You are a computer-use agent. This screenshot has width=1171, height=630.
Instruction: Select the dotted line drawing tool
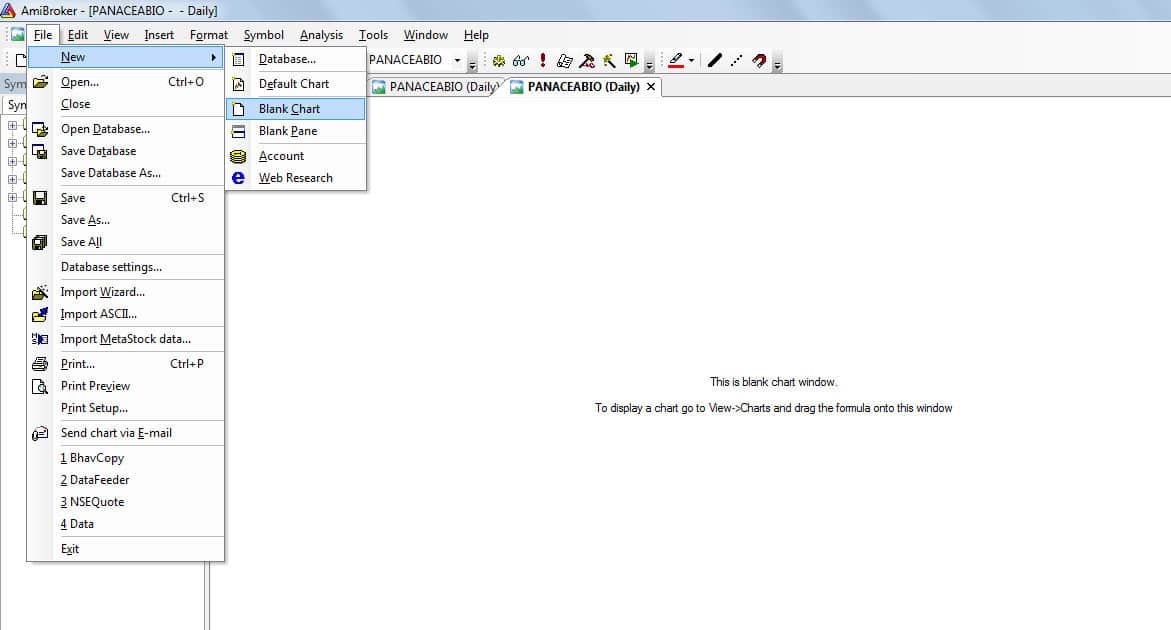[x=735, y=60]
